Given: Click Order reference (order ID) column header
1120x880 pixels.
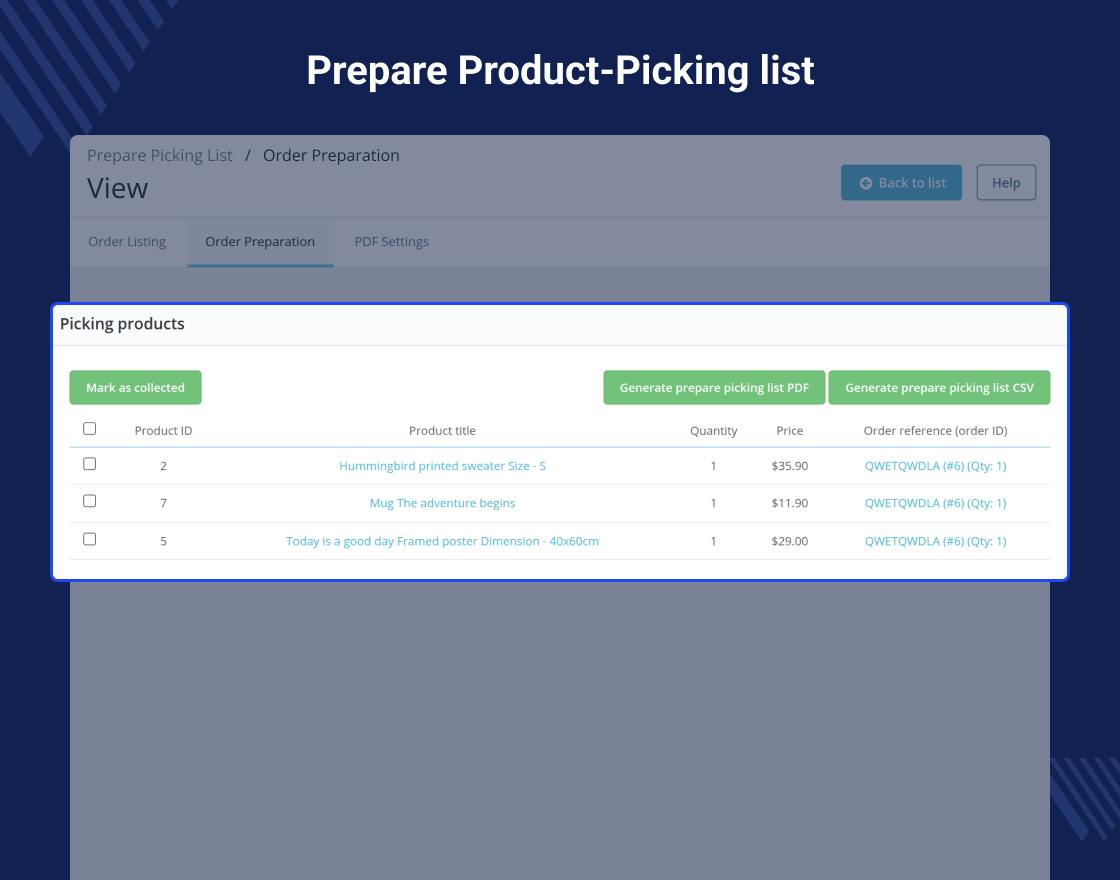Looking at the screenshot, I should coord(935,431).
